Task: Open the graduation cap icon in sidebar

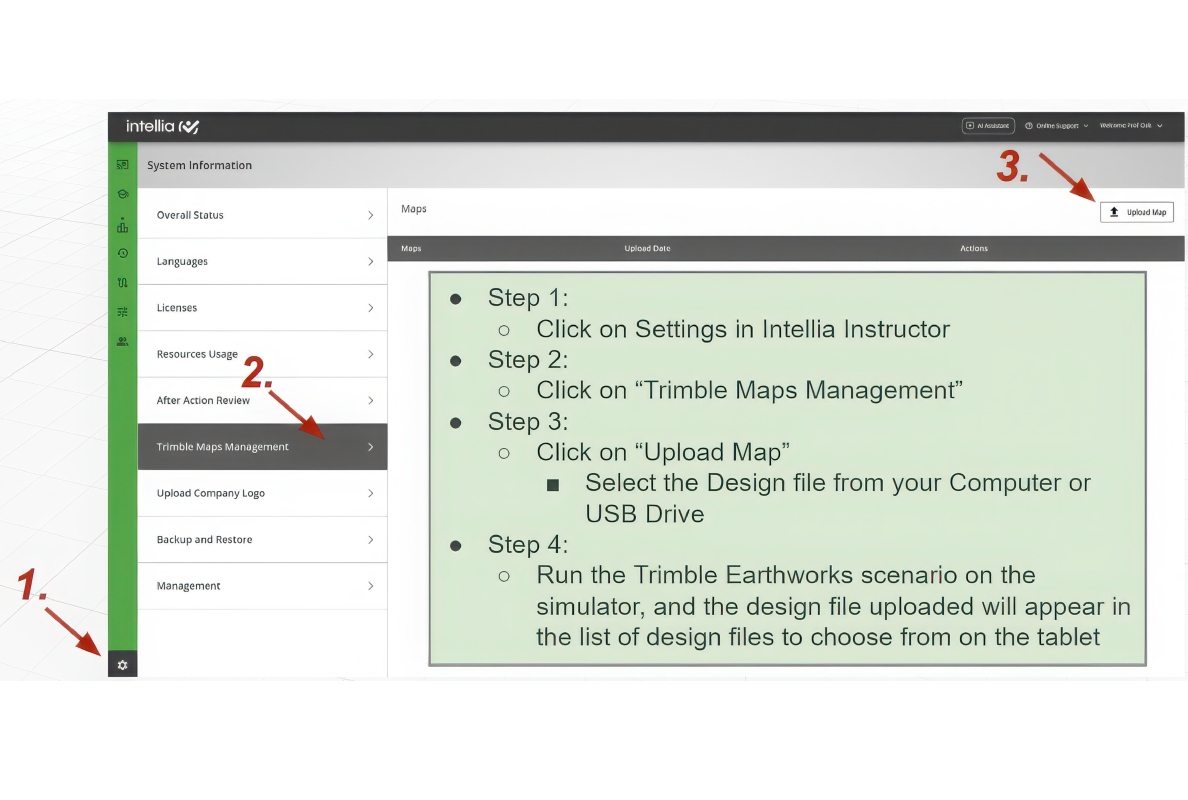Action: coord(123,194)
